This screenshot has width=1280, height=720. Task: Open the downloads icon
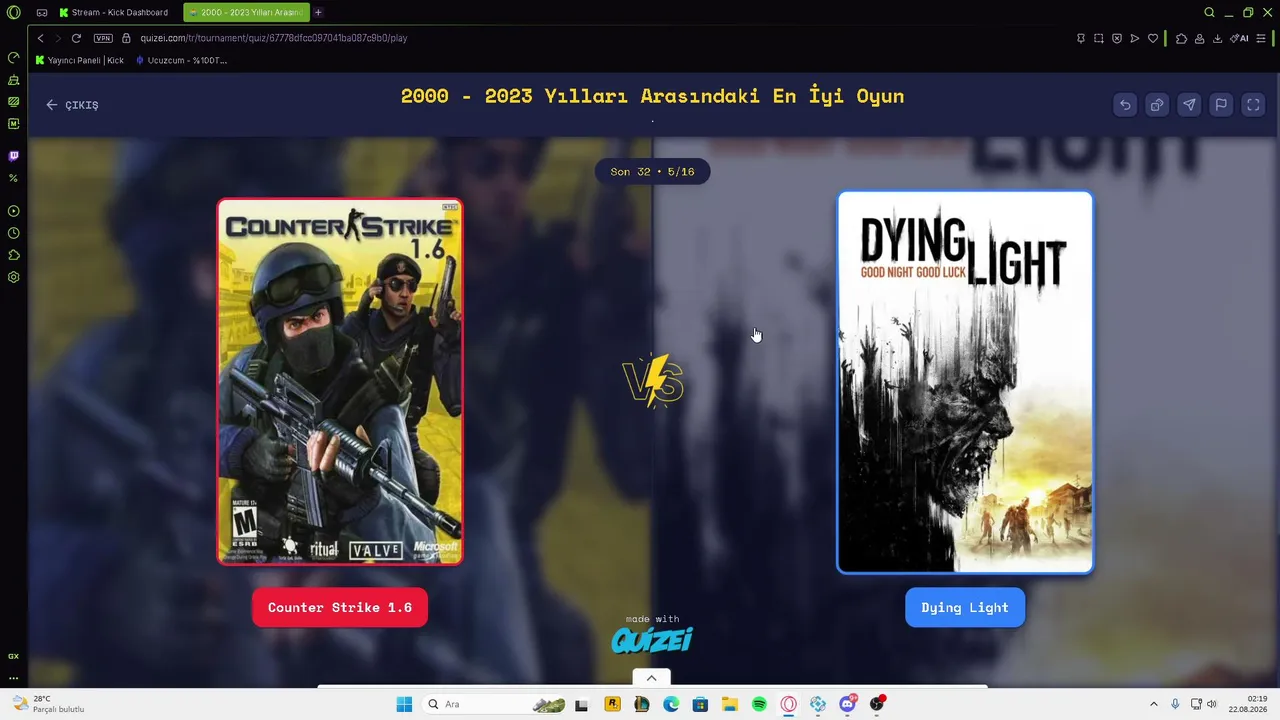[x=1217, y=38]
